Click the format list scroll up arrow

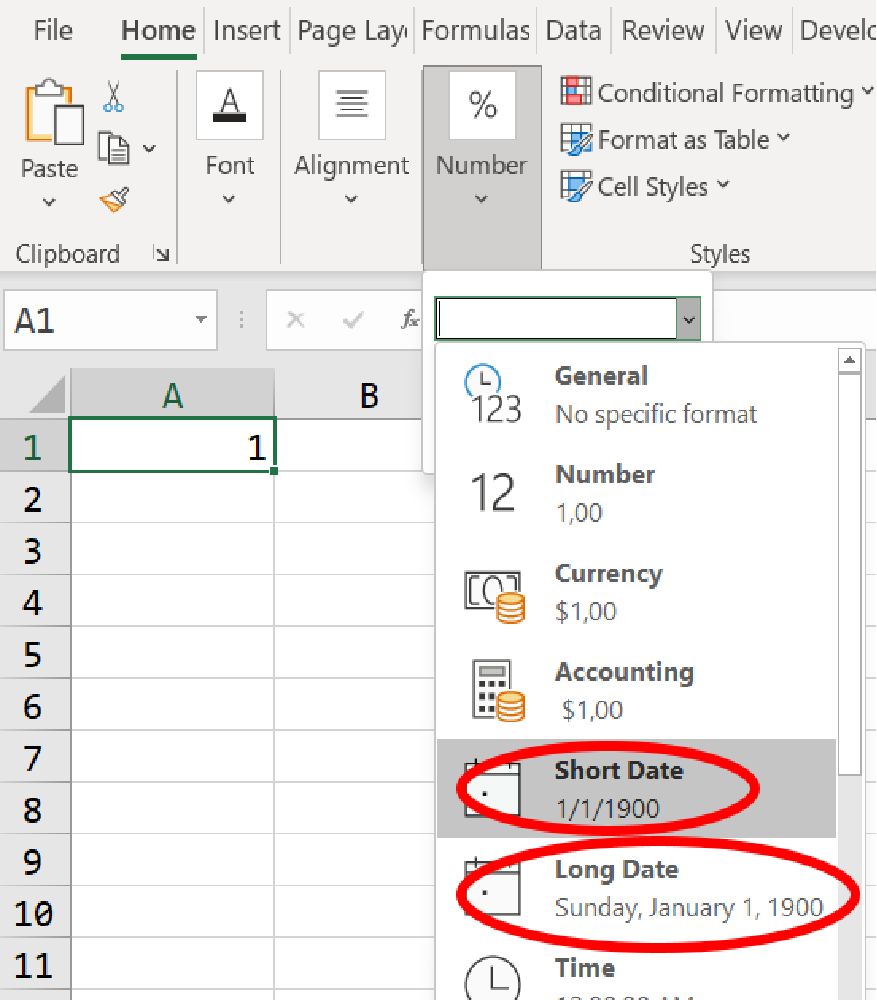click(x=850, y=361)
